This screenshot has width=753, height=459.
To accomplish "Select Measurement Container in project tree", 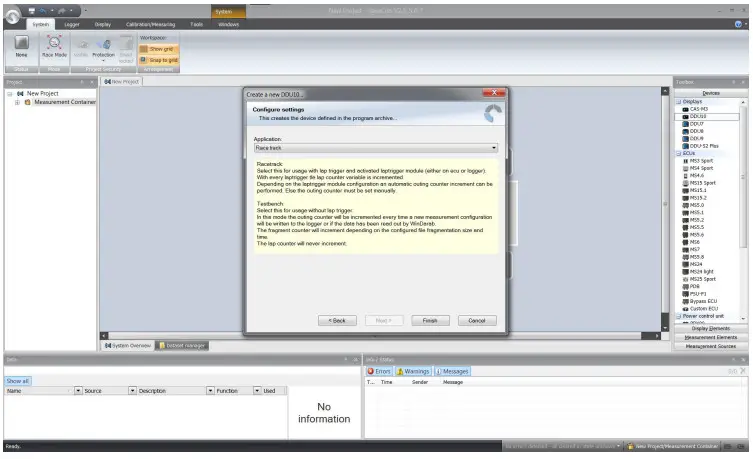I will pos(64,102).
